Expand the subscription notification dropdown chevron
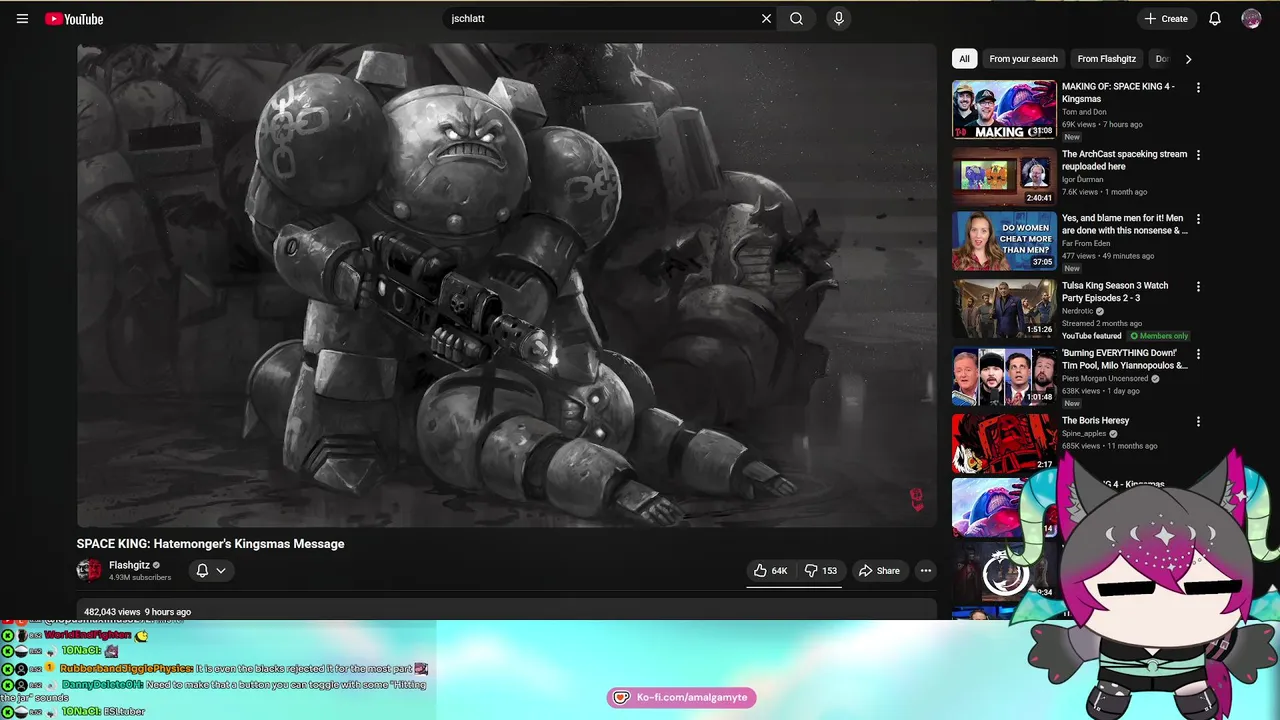 [221, 571]
